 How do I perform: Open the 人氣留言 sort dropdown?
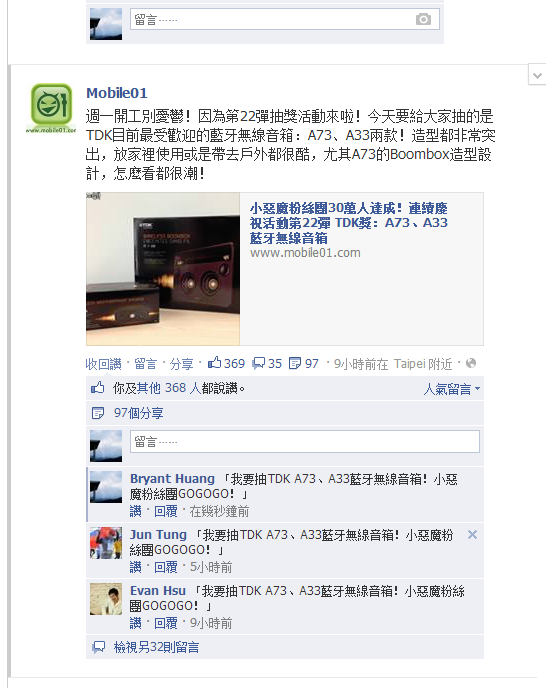click(452, 389)
